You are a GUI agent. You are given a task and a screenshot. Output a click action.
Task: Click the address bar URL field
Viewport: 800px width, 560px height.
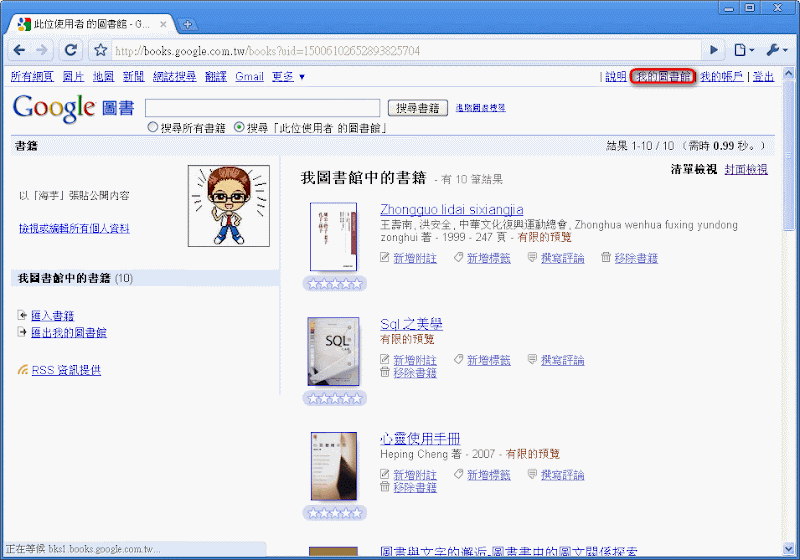tap(406, 50)
